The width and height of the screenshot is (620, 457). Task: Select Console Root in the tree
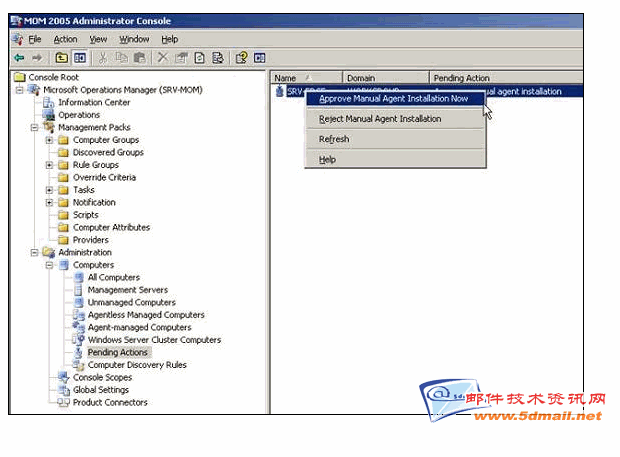point(53,77)
